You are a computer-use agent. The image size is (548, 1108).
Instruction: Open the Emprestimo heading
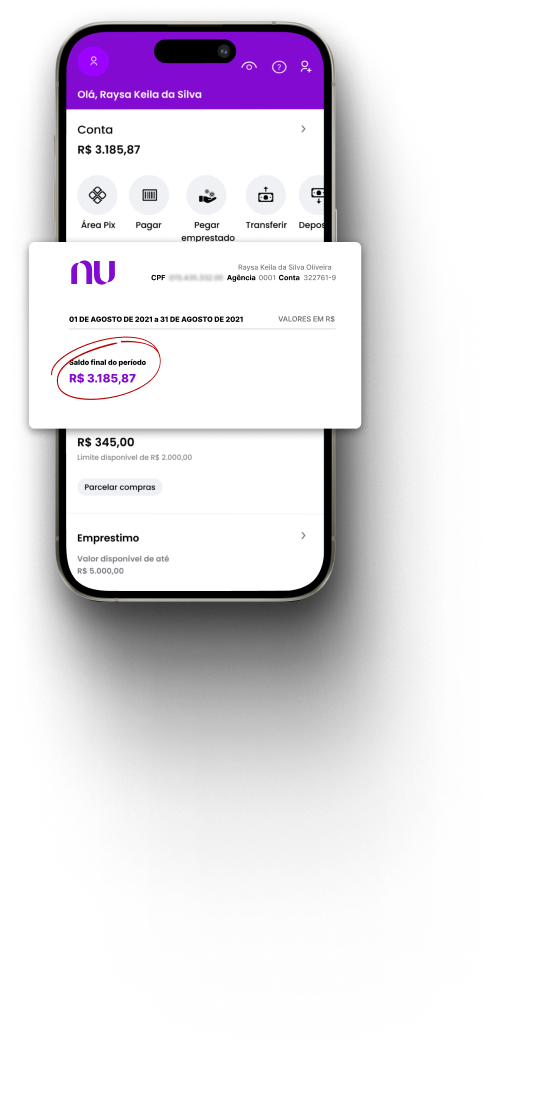(x=108, y=538)
